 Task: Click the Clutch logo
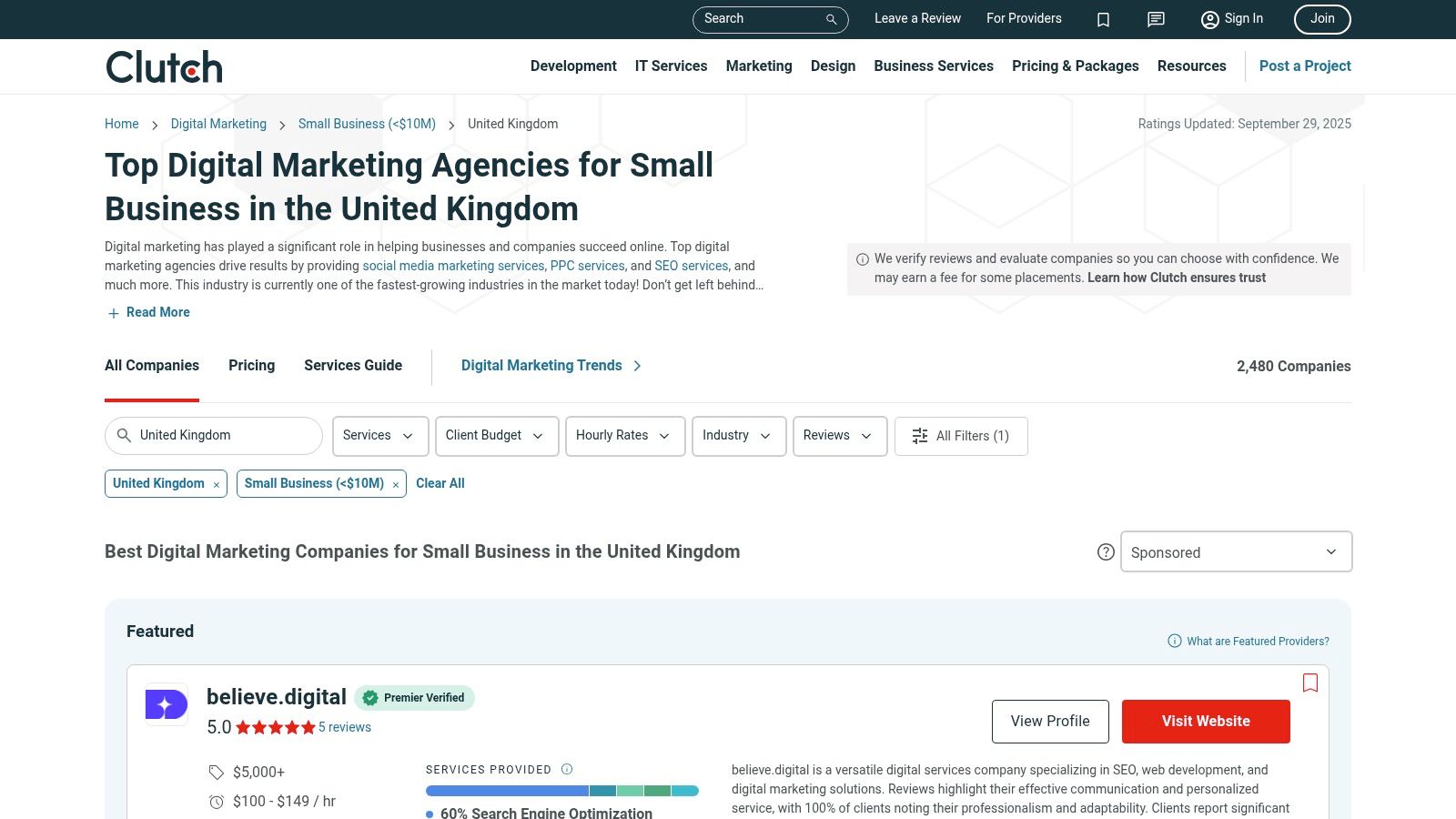click(x=164, y=67)
